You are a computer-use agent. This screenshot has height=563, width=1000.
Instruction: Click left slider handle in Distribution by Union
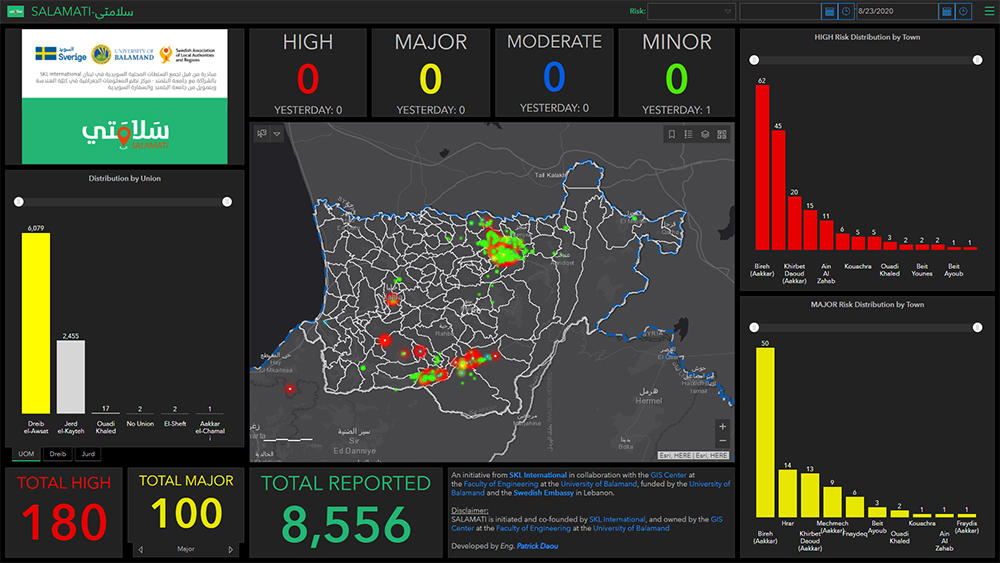(18, 202)
